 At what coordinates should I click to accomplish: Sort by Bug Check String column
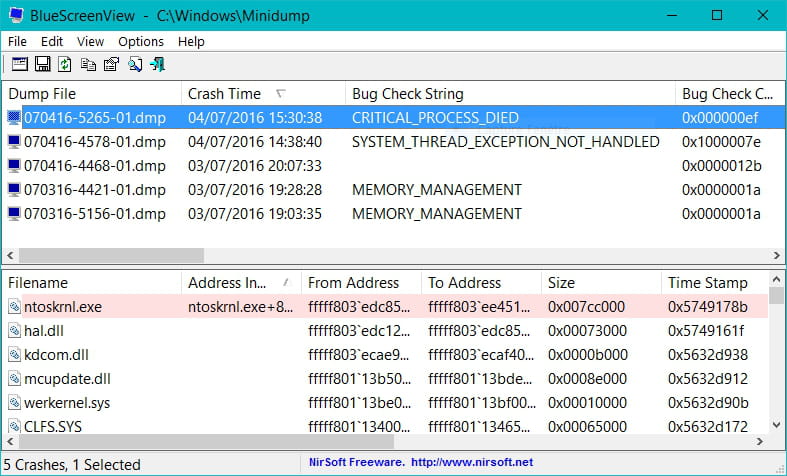408,93
